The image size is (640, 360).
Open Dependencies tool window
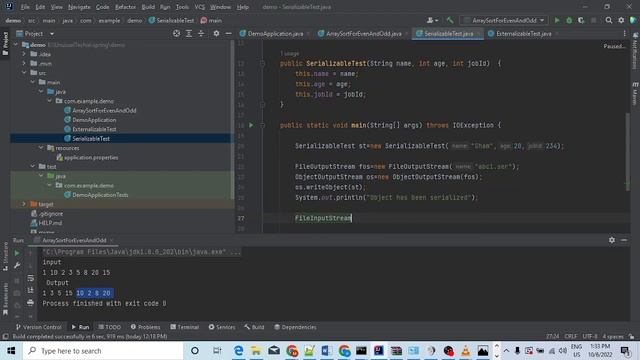pos(295,327)
